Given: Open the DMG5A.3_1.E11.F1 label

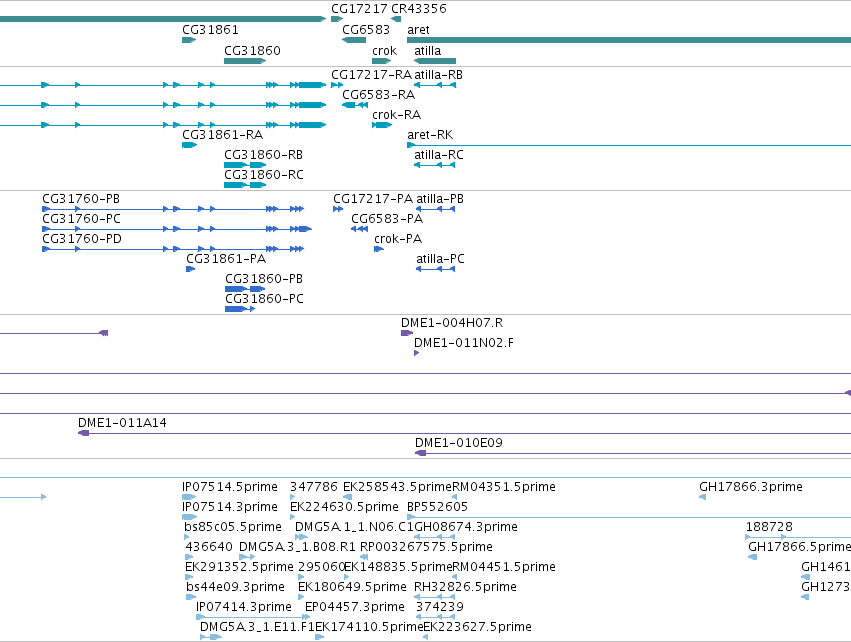Looking at the screenshot, I should (257, 627).
